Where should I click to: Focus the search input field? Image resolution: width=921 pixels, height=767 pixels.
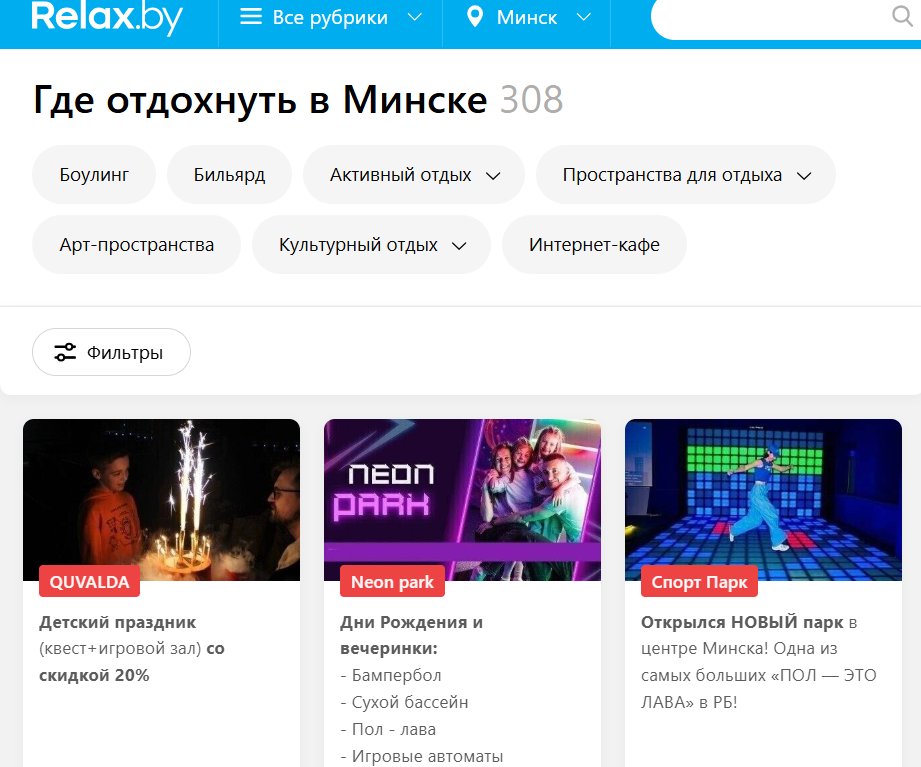click(769, 17)
